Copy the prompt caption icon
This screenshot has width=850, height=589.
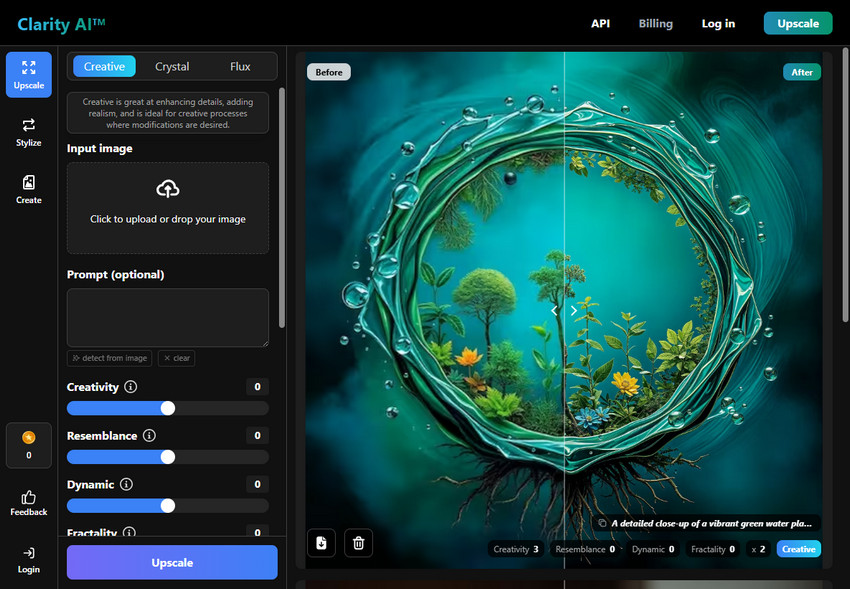[x=602, y=523]
